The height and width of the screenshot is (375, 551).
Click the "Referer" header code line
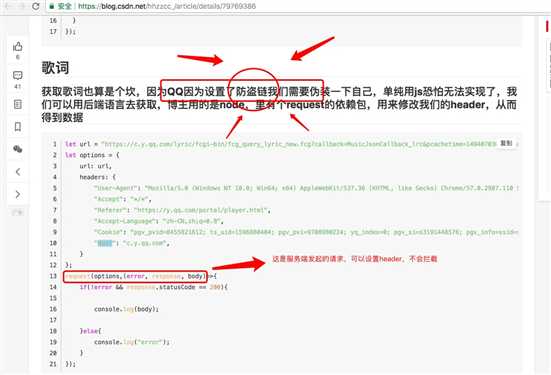point(182,210)
